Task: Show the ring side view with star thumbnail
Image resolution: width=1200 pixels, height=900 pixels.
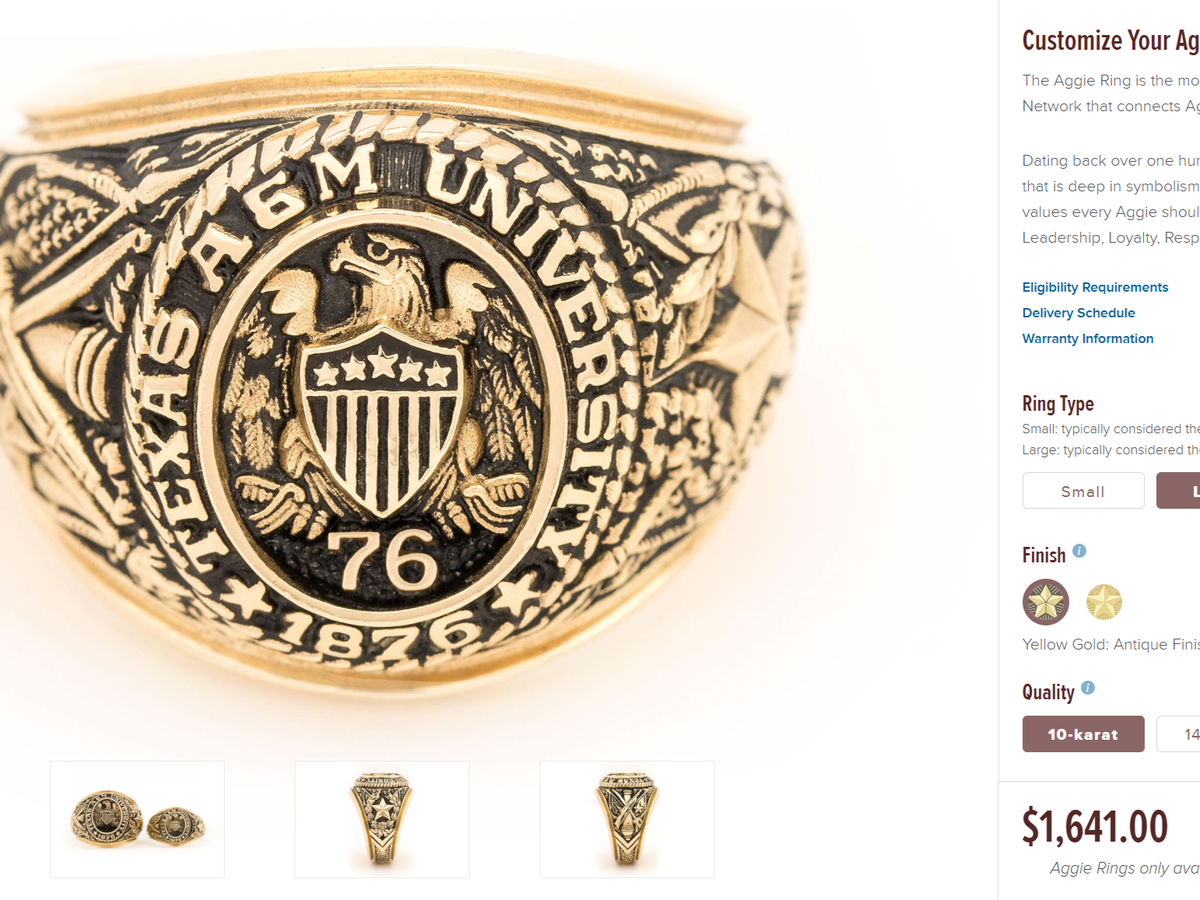Action: click(382, 819)
